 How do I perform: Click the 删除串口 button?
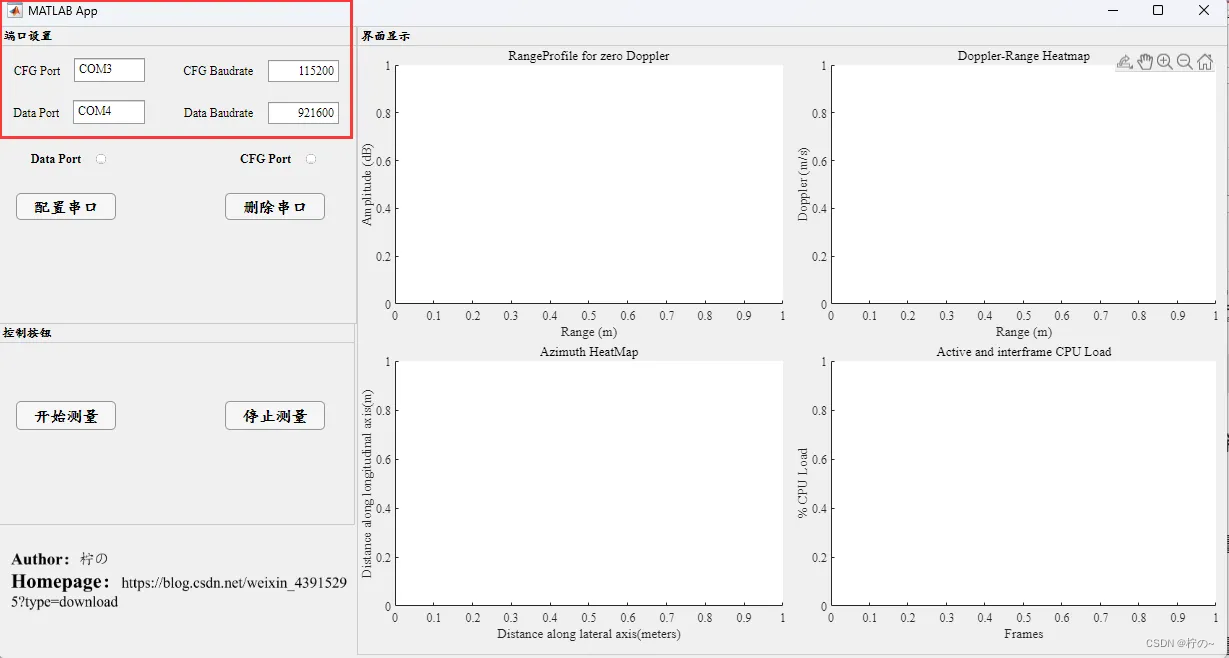coord(275,207)
